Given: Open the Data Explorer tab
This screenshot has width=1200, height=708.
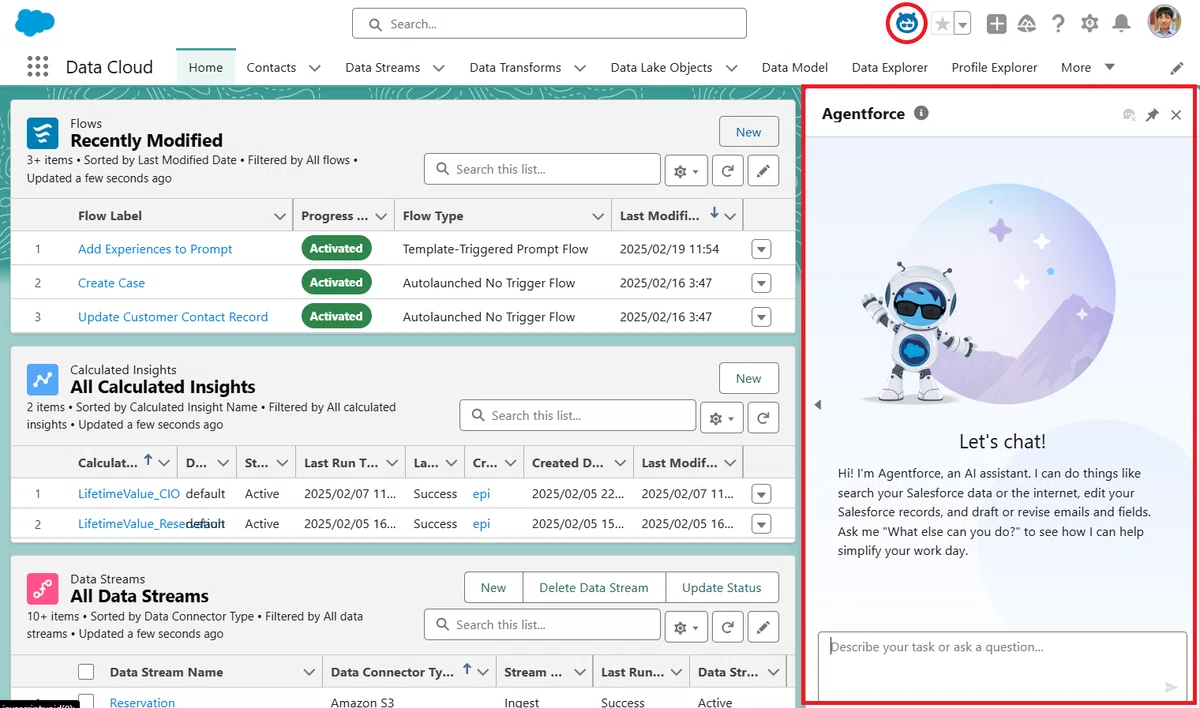Looking at the screenshot, I should (x=890, y=67).
